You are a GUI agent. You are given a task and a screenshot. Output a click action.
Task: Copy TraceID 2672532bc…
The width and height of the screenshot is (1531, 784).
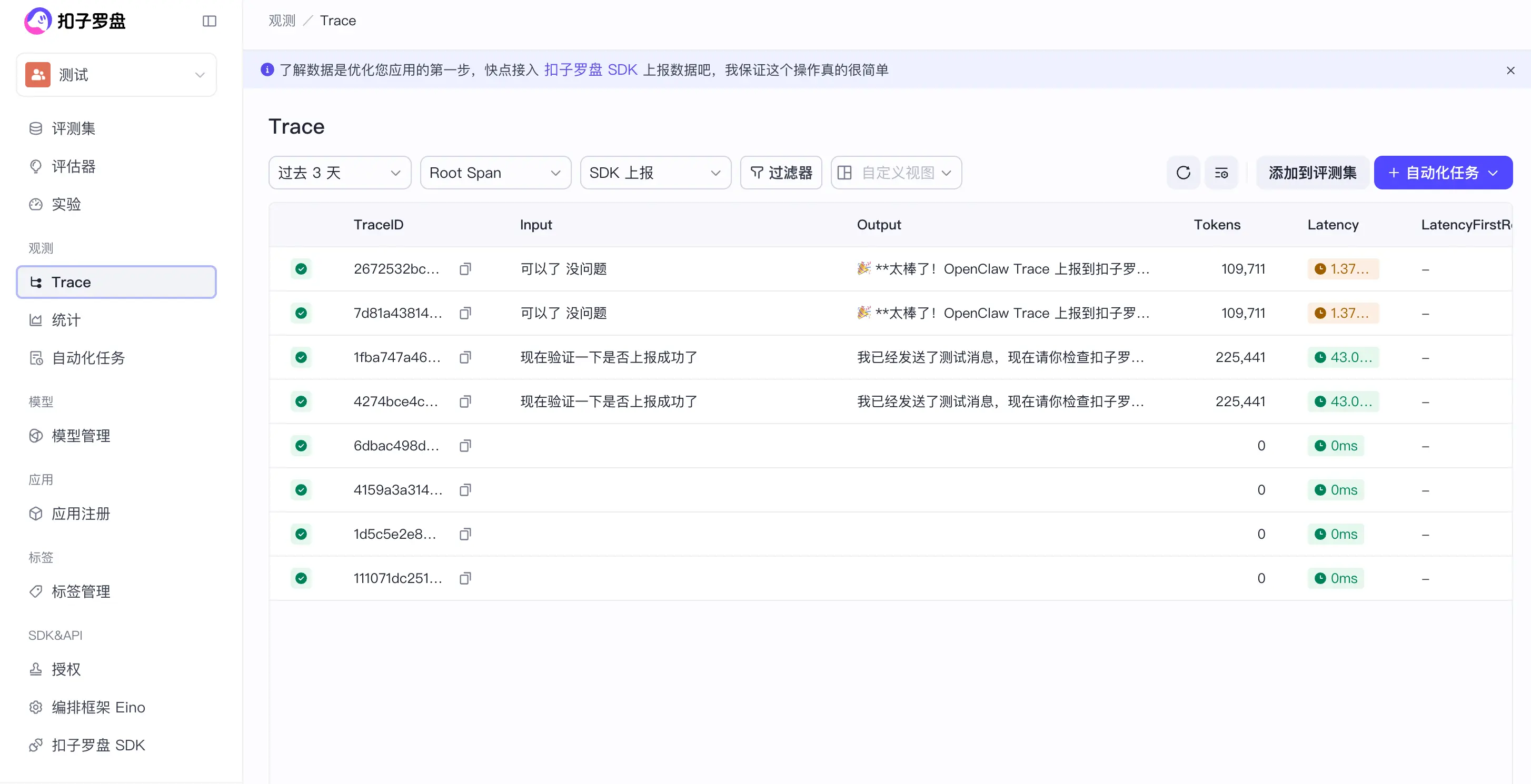tap(465, 269)
